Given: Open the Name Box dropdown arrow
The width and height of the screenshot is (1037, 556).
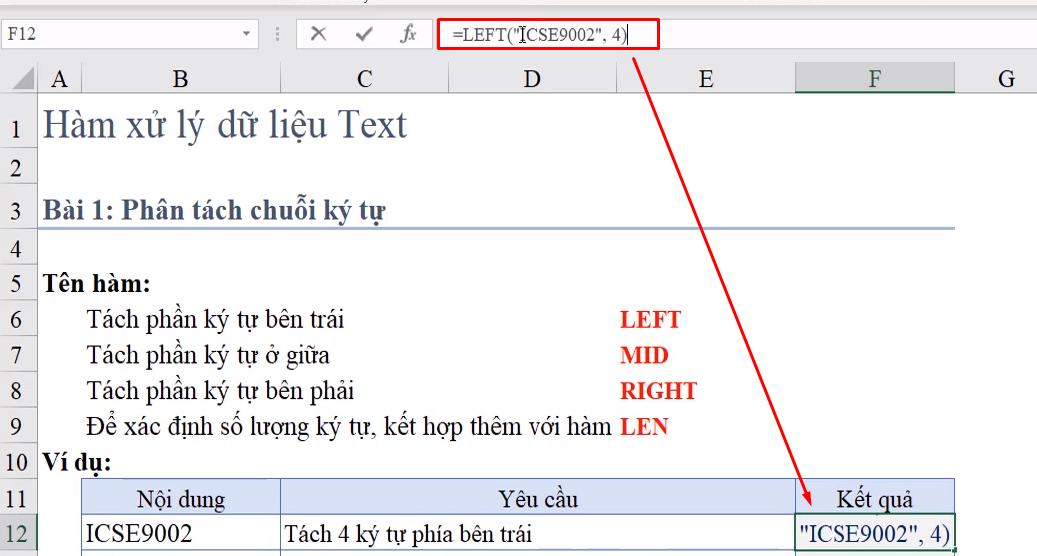Looking at the screenshot, I should point(246,34).
